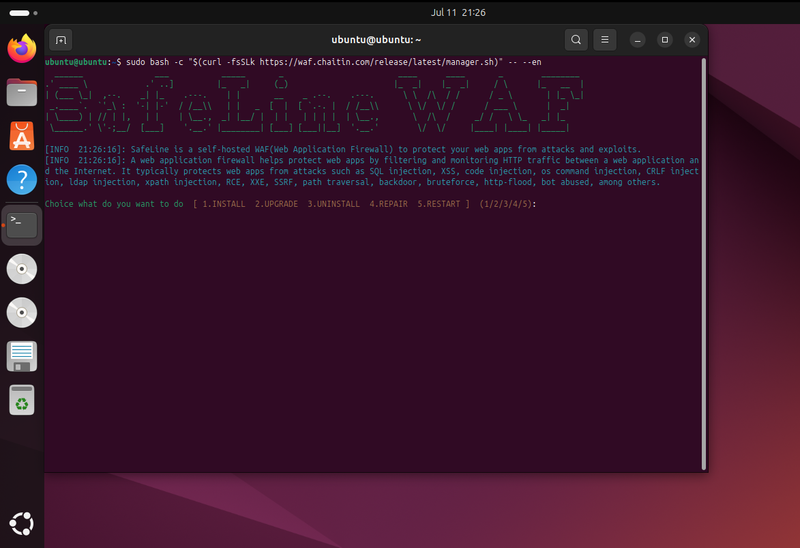This screenshot has width=800, height=548.
Task: Click the terminal vertical scrollbar
Action: point(704,264)
